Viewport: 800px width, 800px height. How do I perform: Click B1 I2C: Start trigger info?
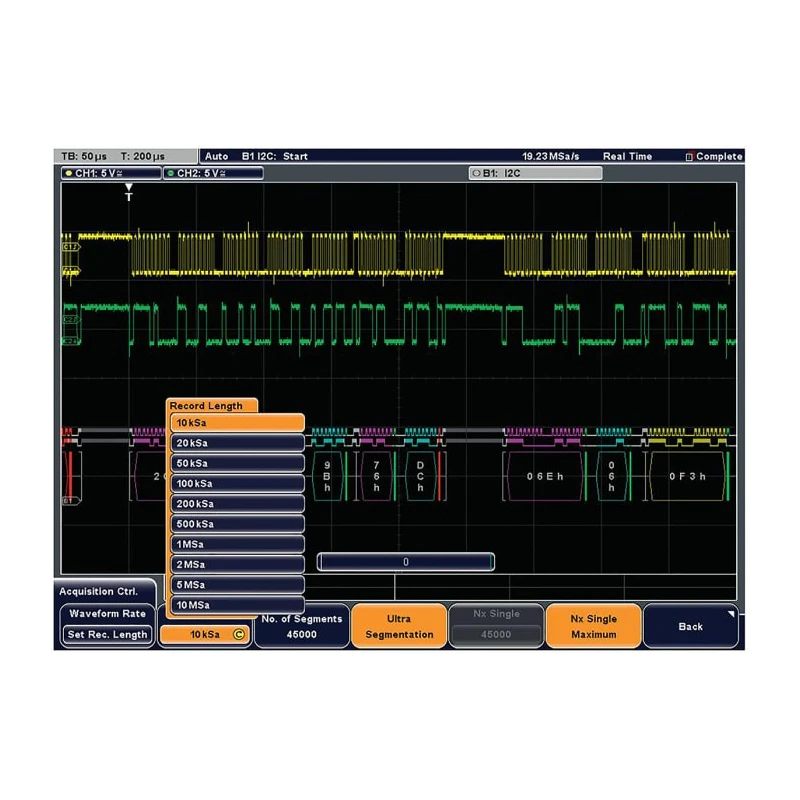coord(274,156)
